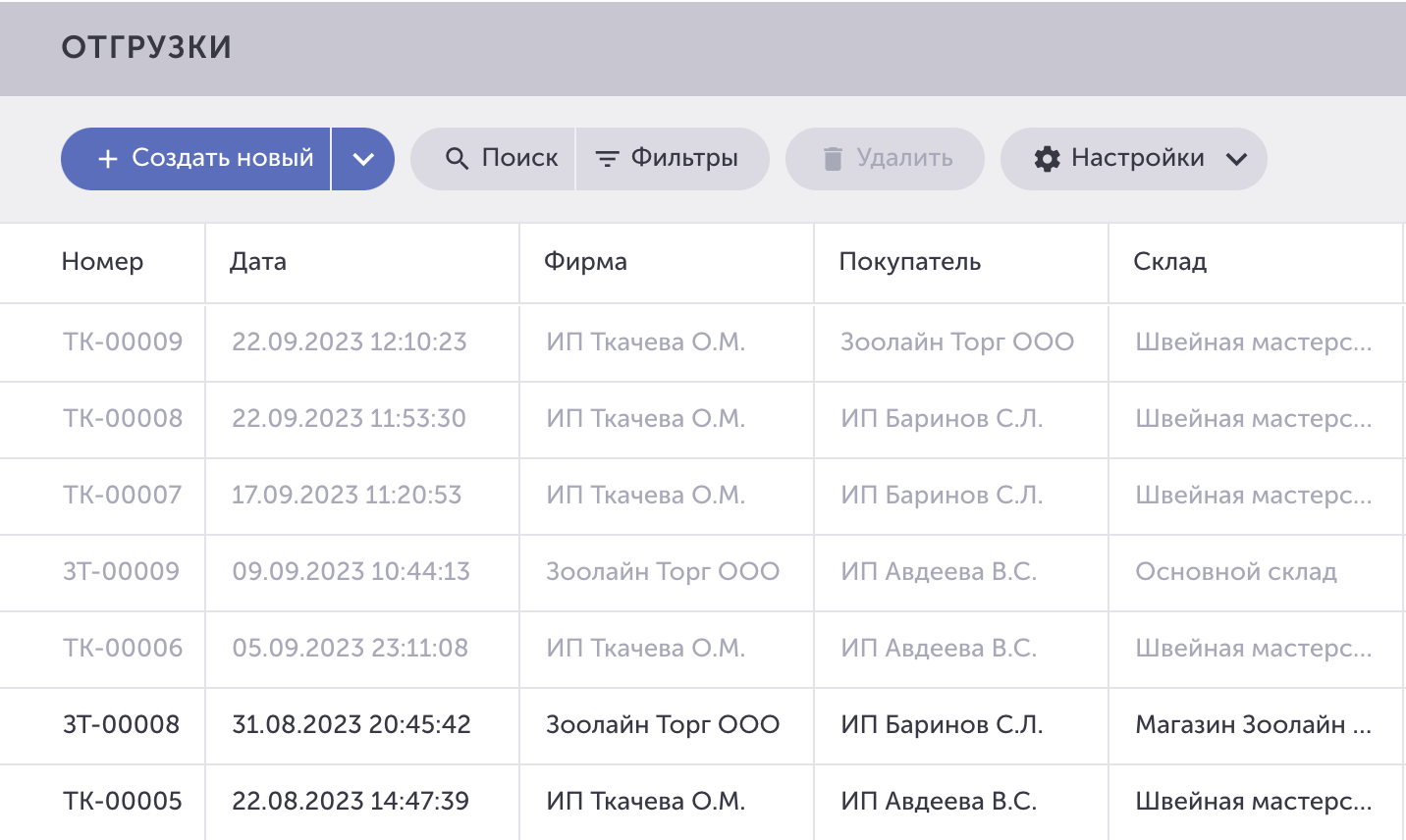Open shipment ЗТ-00009

pyautogui.click(x=122, y=571)
